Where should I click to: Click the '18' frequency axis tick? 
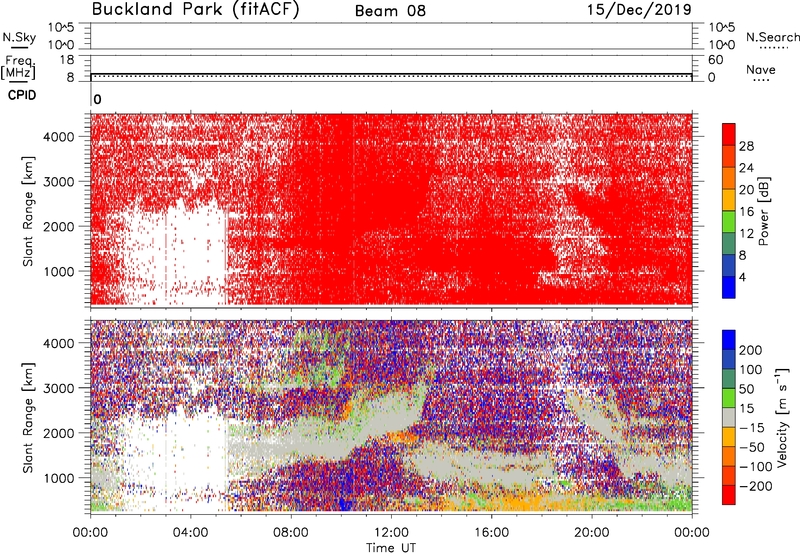[x=67, y=60]
